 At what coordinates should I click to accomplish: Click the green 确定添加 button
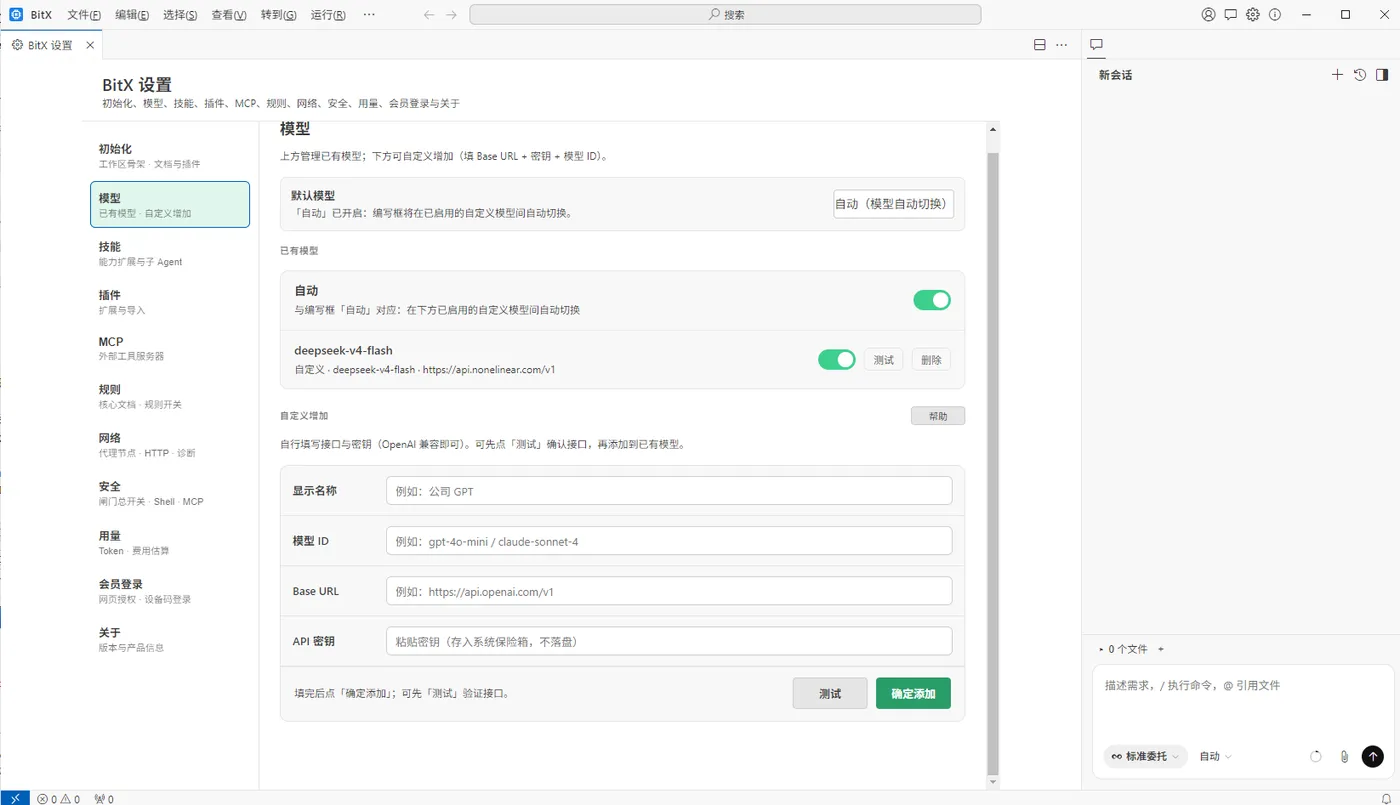click(913, 693)
